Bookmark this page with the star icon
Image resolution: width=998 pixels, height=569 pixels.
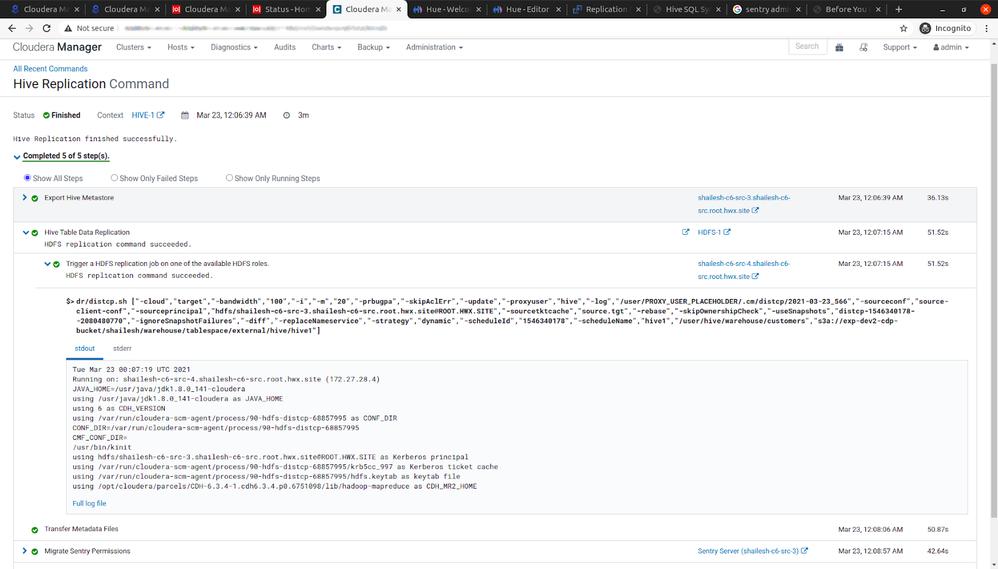(x=903, y=28)
